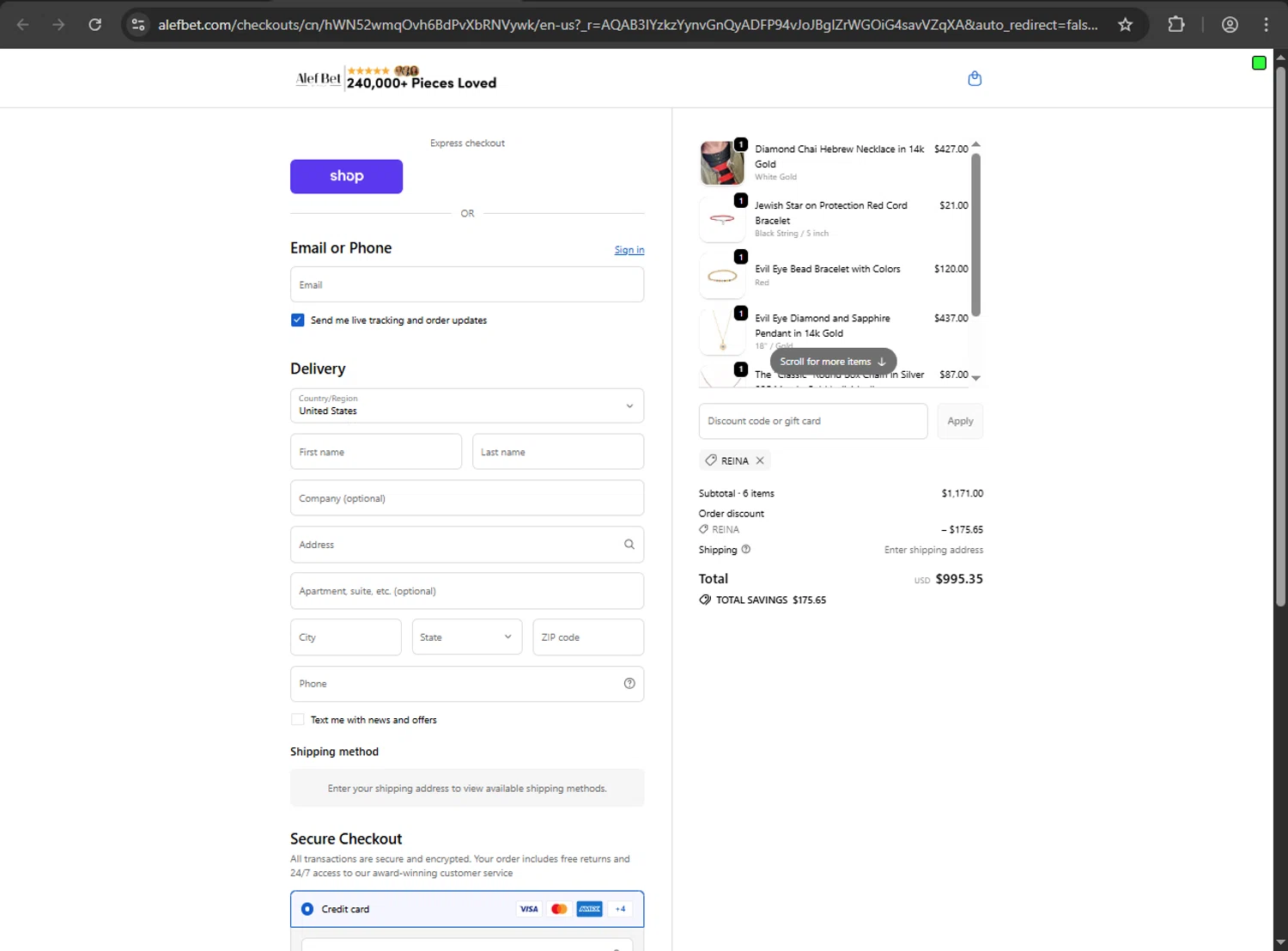This screenshot has width=1288, height=951.
Task: Remove the REINA discount code
Action: pyautogui.click(x=760, y=460)
